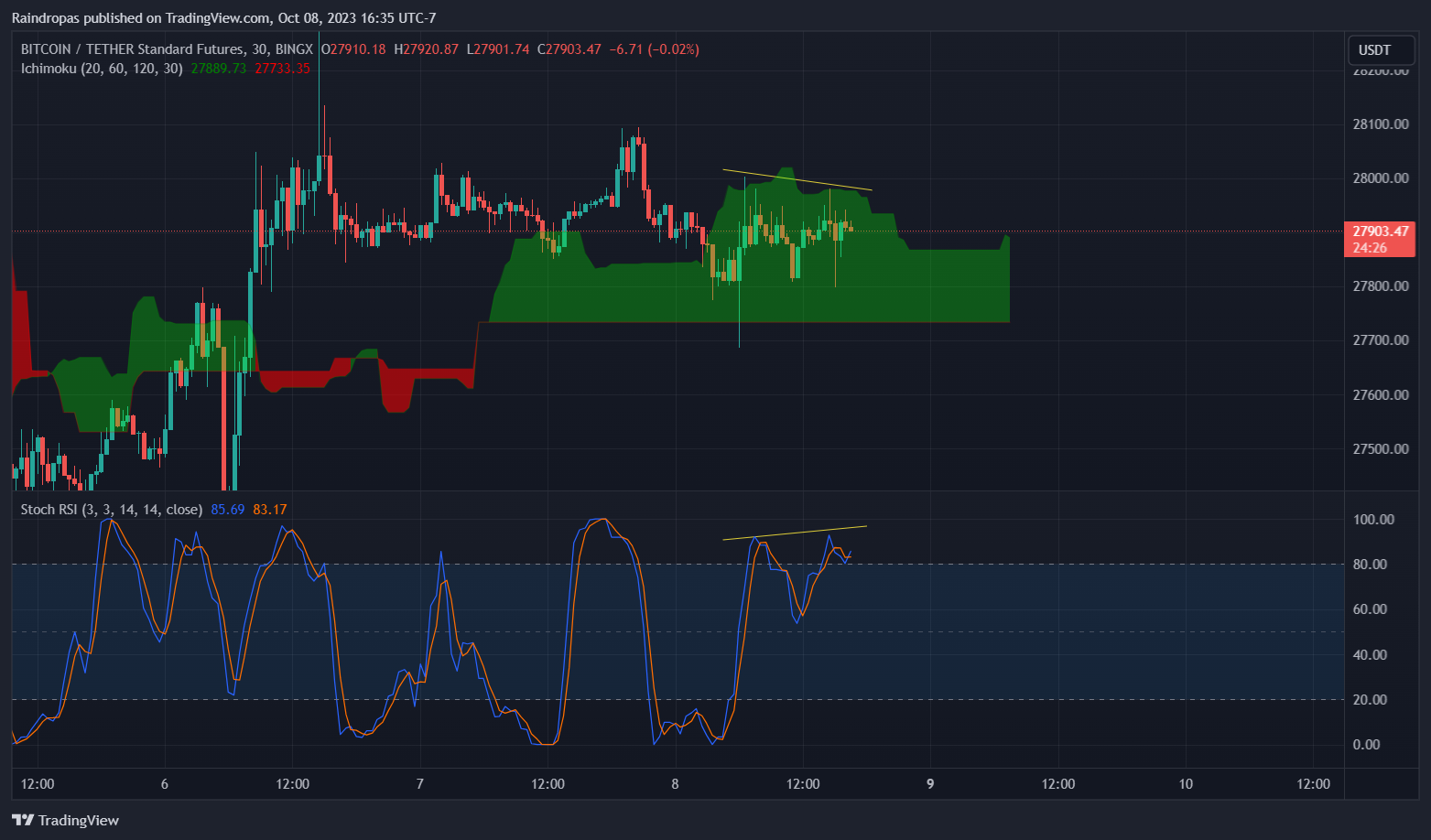Click the 28000.00 price scale label
1431x840 pixels.
click(1381, 178)
